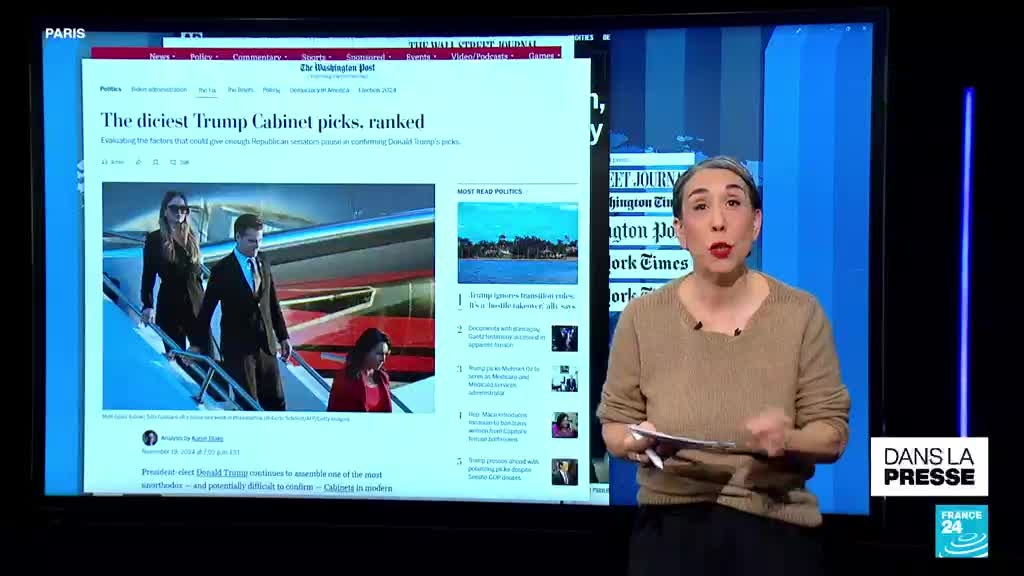
Task: Expand the Video/Podcasts dropdown in red bar
Action: (482, 57)
